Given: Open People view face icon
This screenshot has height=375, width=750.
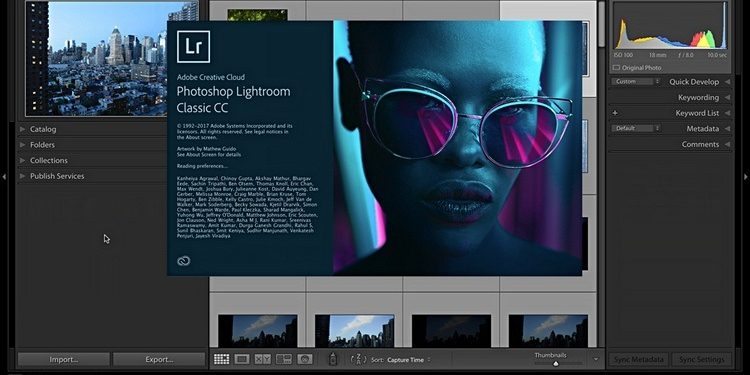Looking at the screenshot, I should click(305, 359).
